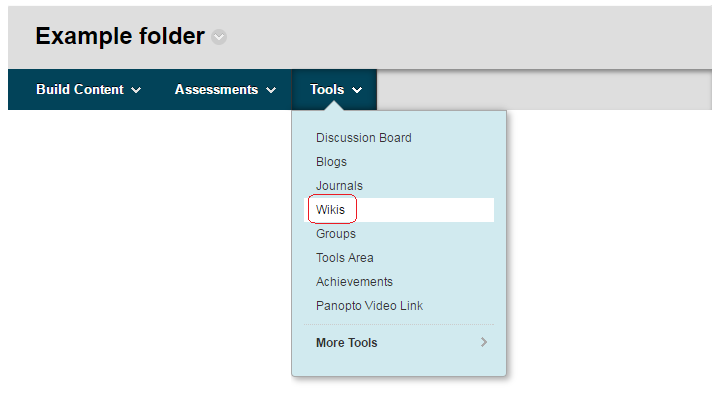Choose Blogs in the Tools menu
This screenshot has height=410, width=728.
click(332, 162)
